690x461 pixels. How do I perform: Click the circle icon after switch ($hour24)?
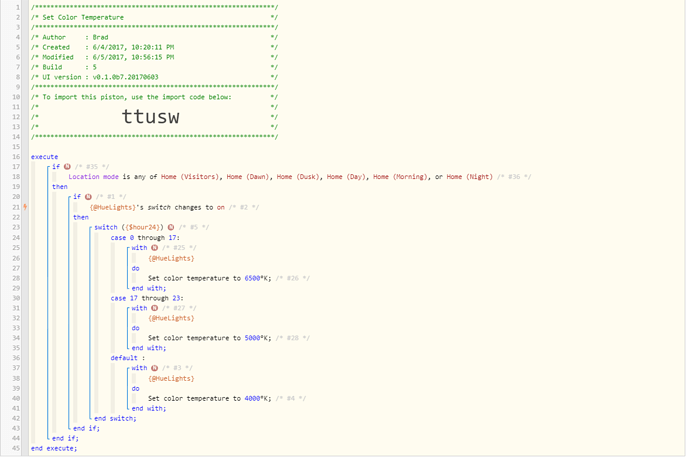[171, 227]
